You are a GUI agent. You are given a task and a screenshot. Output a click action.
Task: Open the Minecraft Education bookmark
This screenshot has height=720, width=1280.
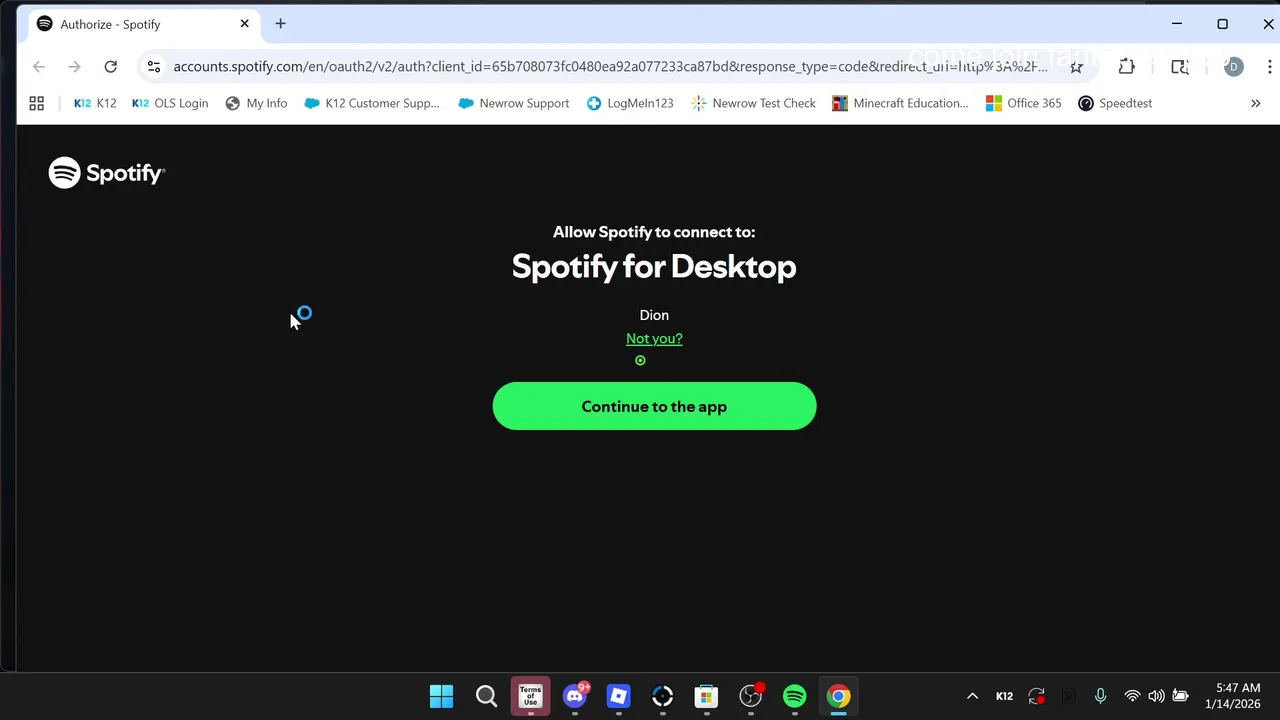pos(900,103)
